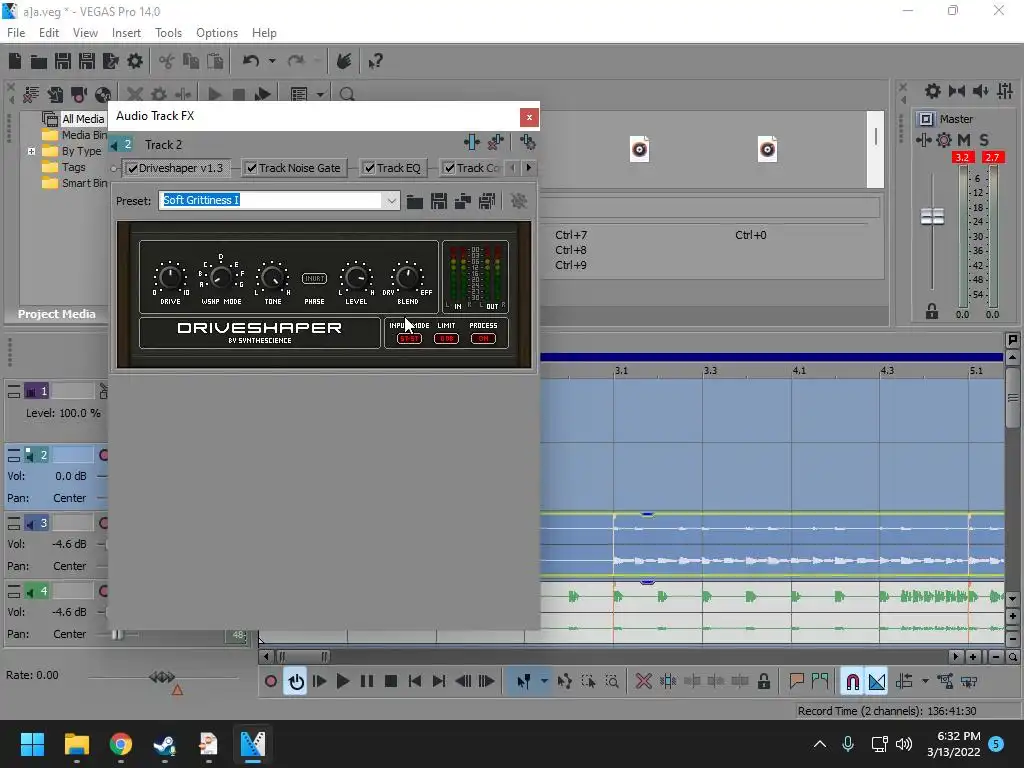Click the Master bus lock icon
Viewport: 1024px width, 768px height.
[x=931, y=312]
